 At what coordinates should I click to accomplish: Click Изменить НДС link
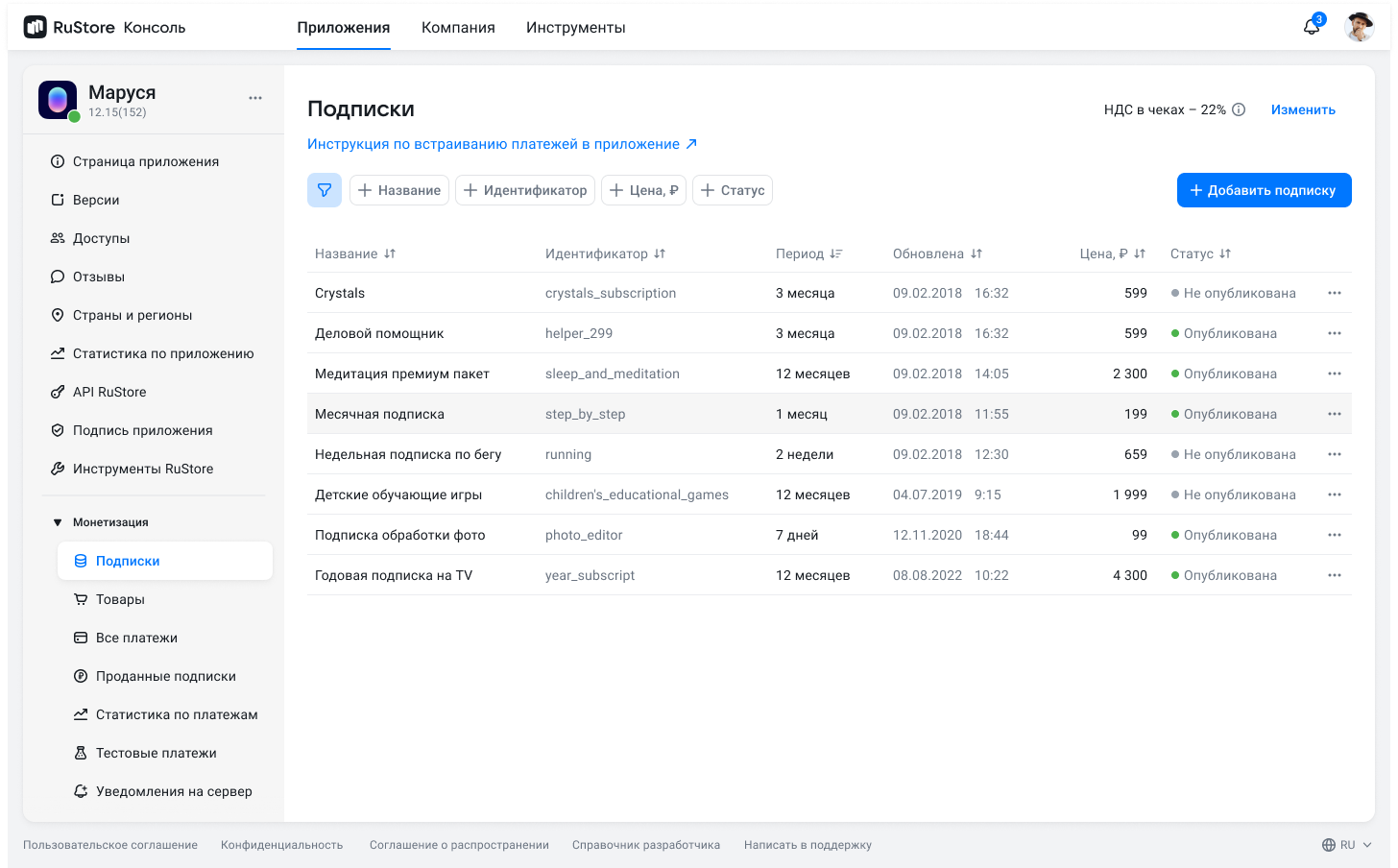tap(1303, 109)
